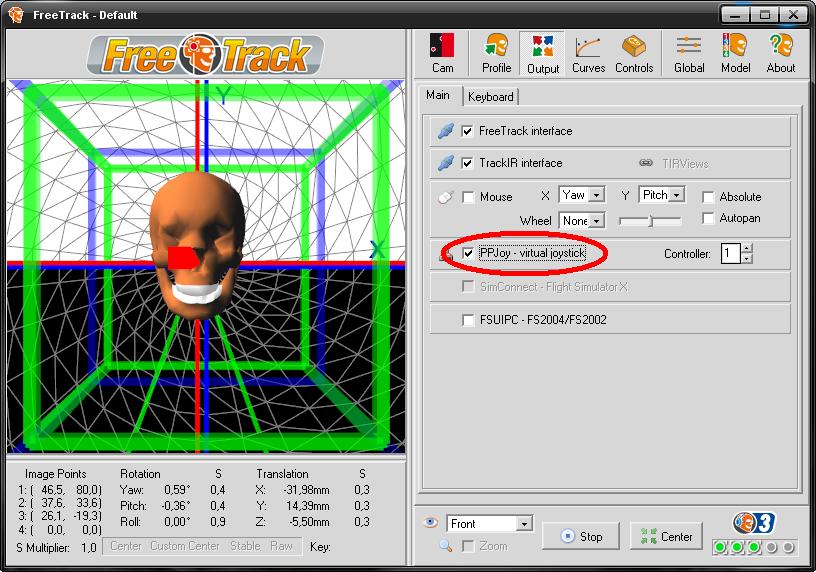Click the first green tracking status light

(720, 547)
